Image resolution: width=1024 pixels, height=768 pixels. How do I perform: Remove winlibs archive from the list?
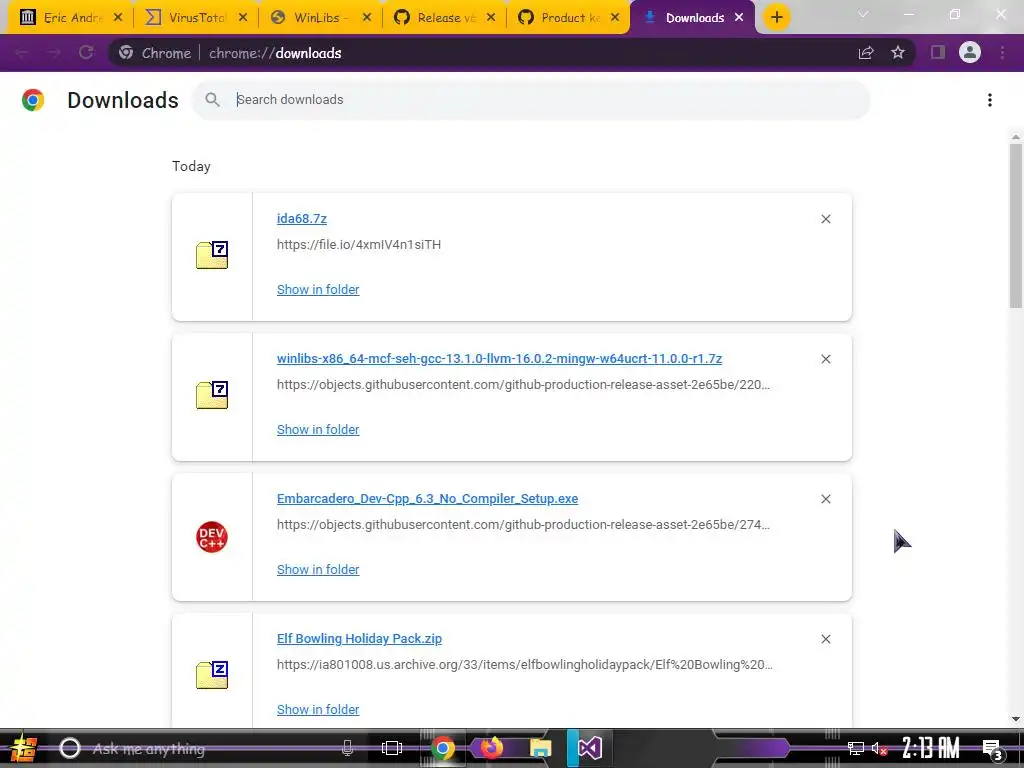click(825, 359)
